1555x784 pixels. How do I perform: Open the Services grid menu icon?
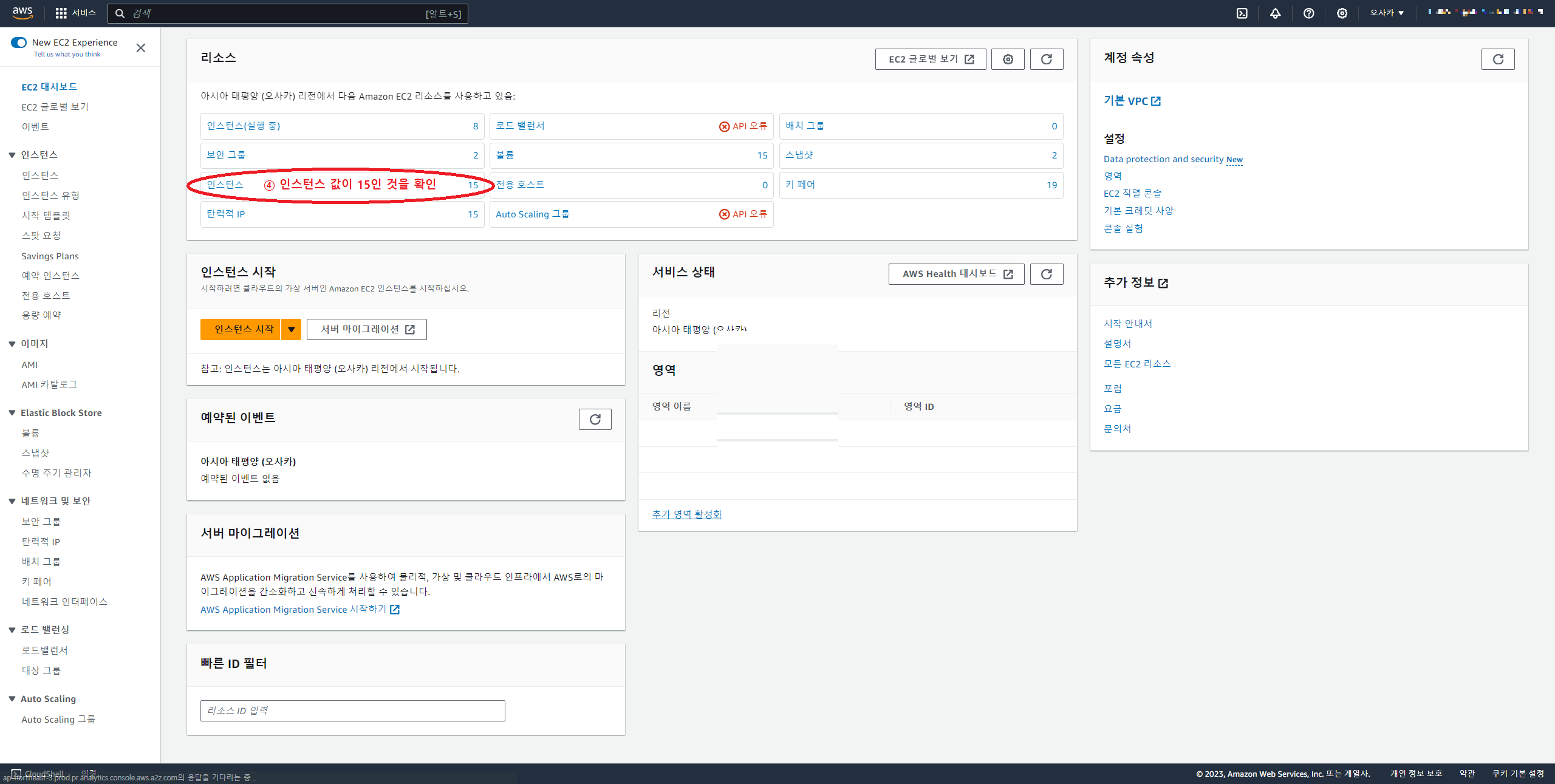point(61,13)
